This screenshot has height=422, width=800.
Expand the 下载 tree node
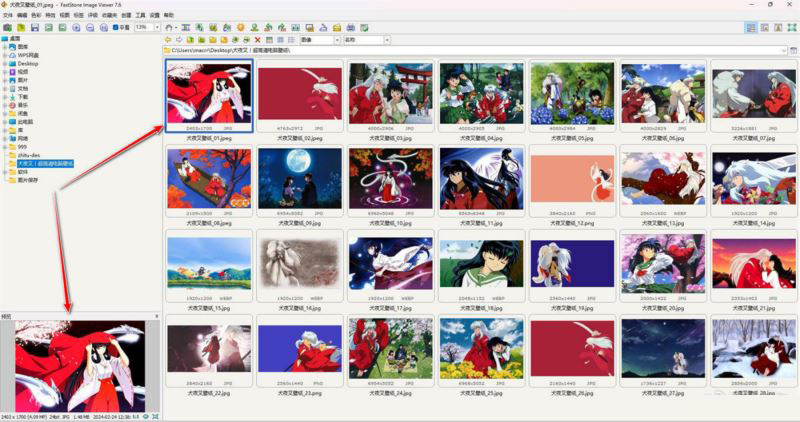click(5, 97)
